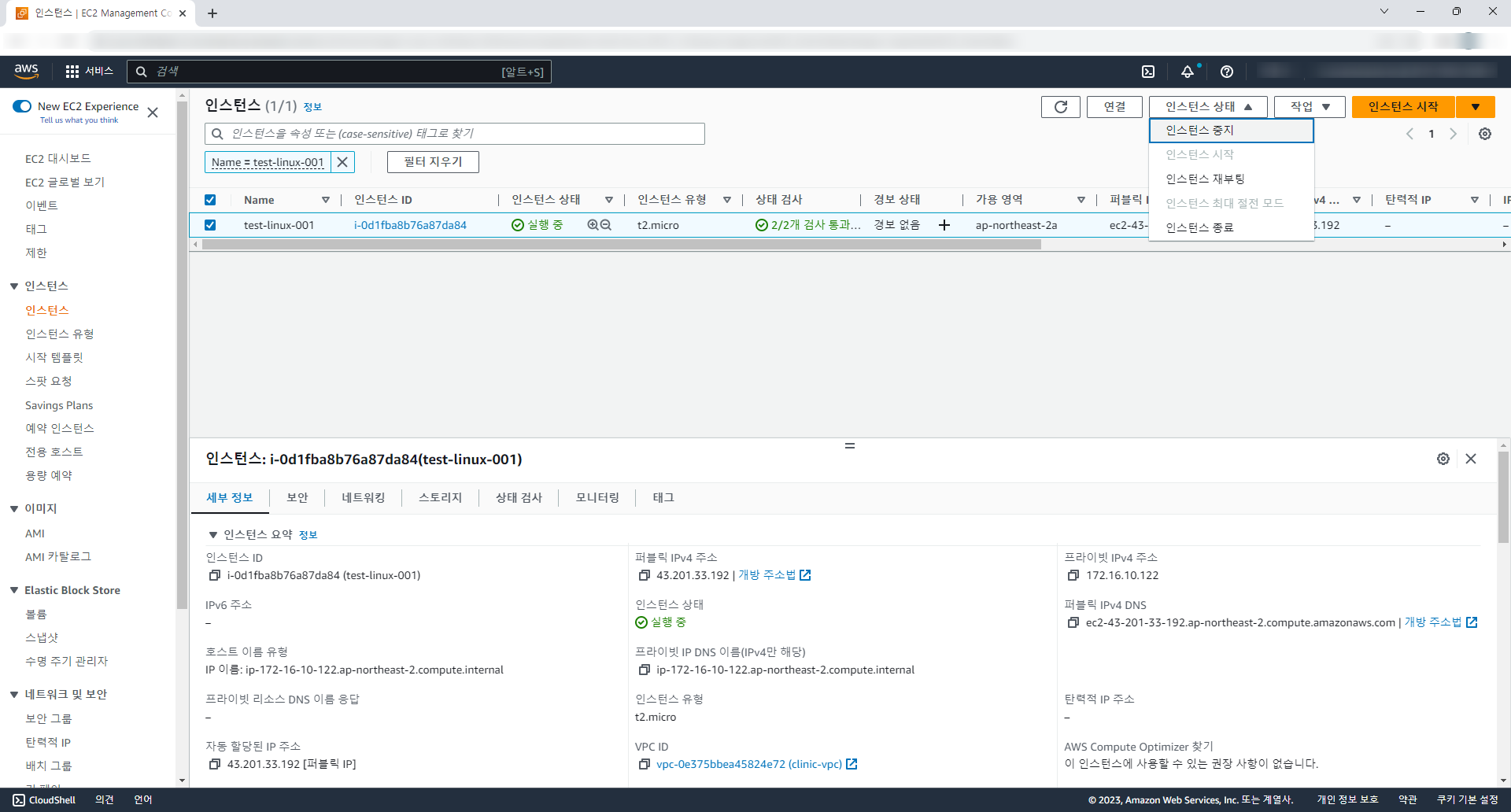Copy auto-assigned IP address

tap(214, 764)
